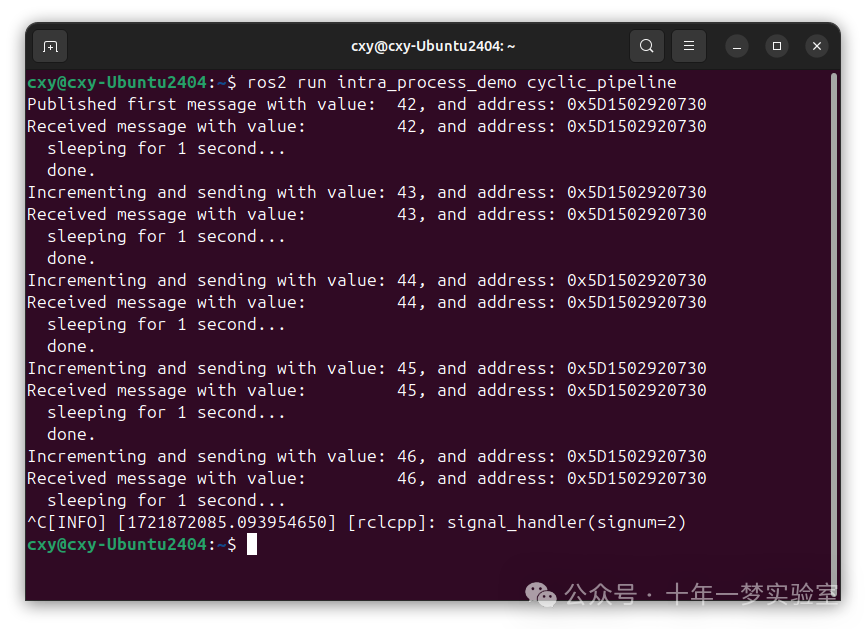Click 'Incrementing and sending with value: 44' line

[367, 281]
